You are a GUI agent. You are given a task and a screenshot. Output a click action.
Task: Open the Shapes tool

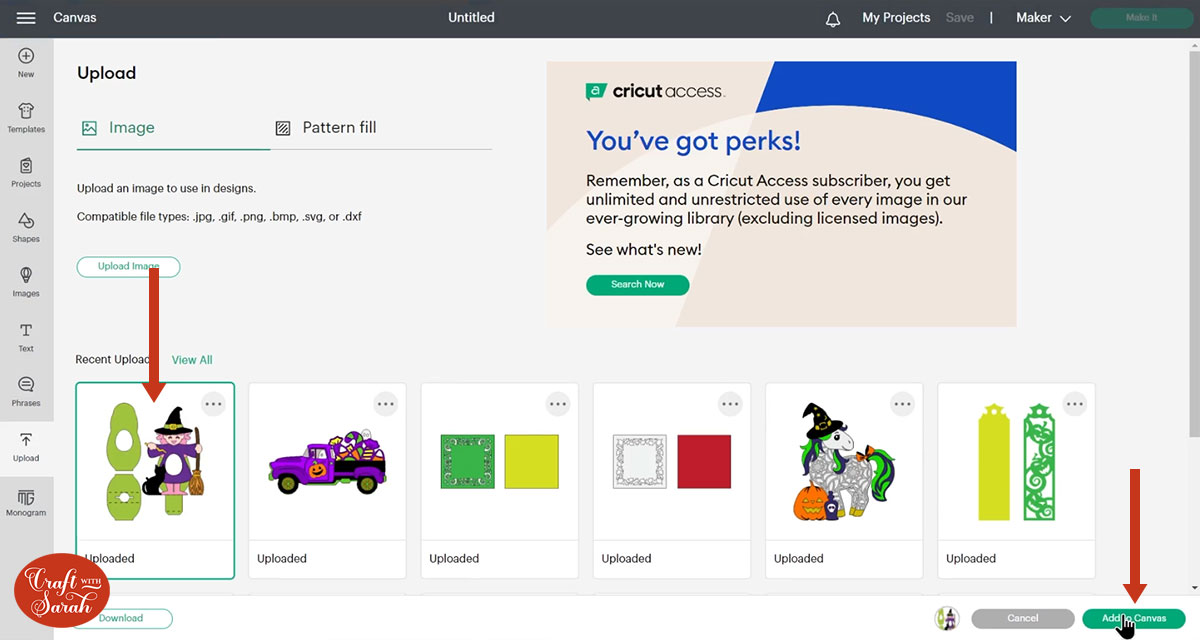coord(26,226)
